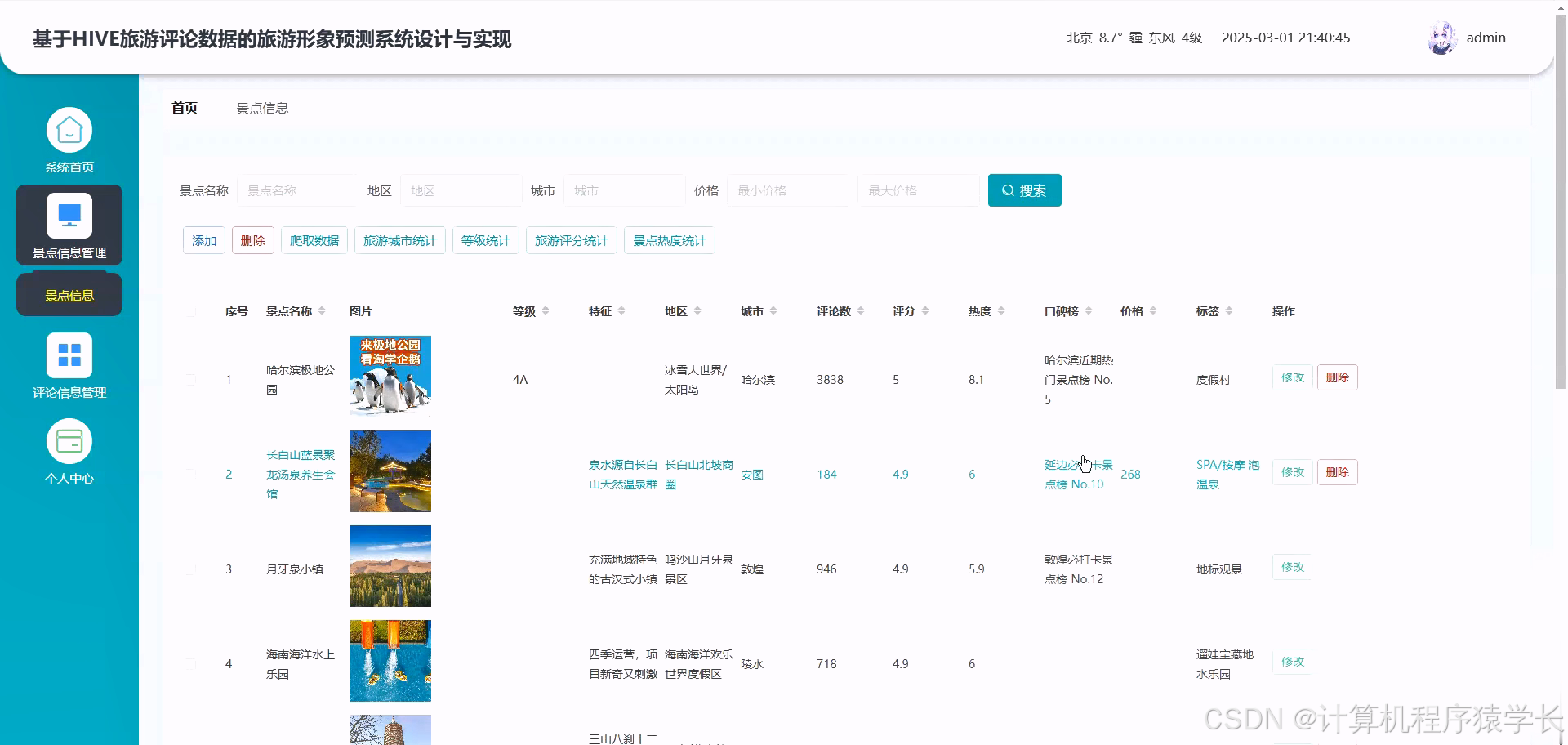This screenshot has height=745, width=1568.
Task: Click the 添加 button to add a record
Action: click(203, 240)
